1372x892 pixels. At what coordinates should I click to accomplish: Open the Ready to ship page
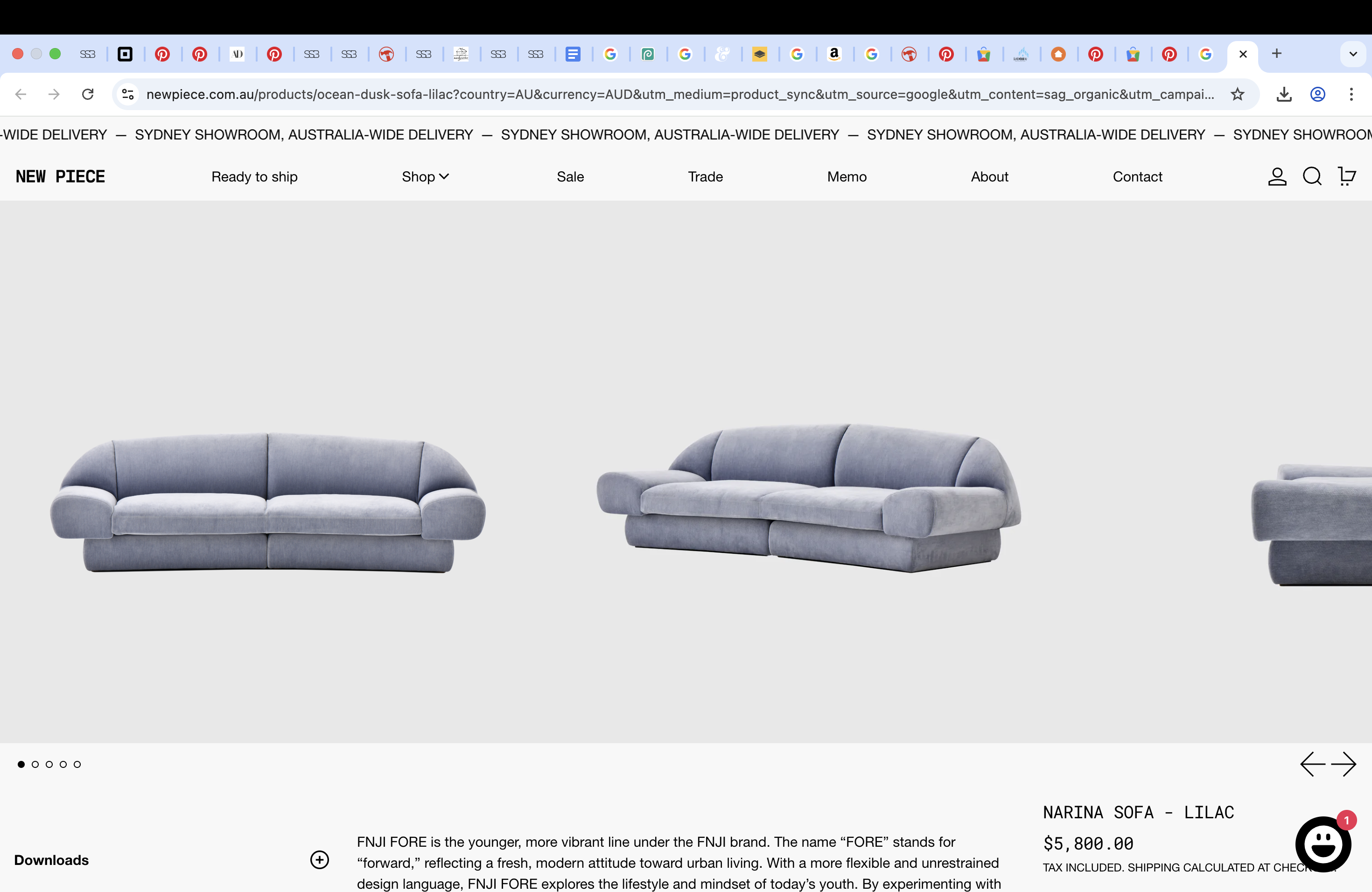[254, 176]
